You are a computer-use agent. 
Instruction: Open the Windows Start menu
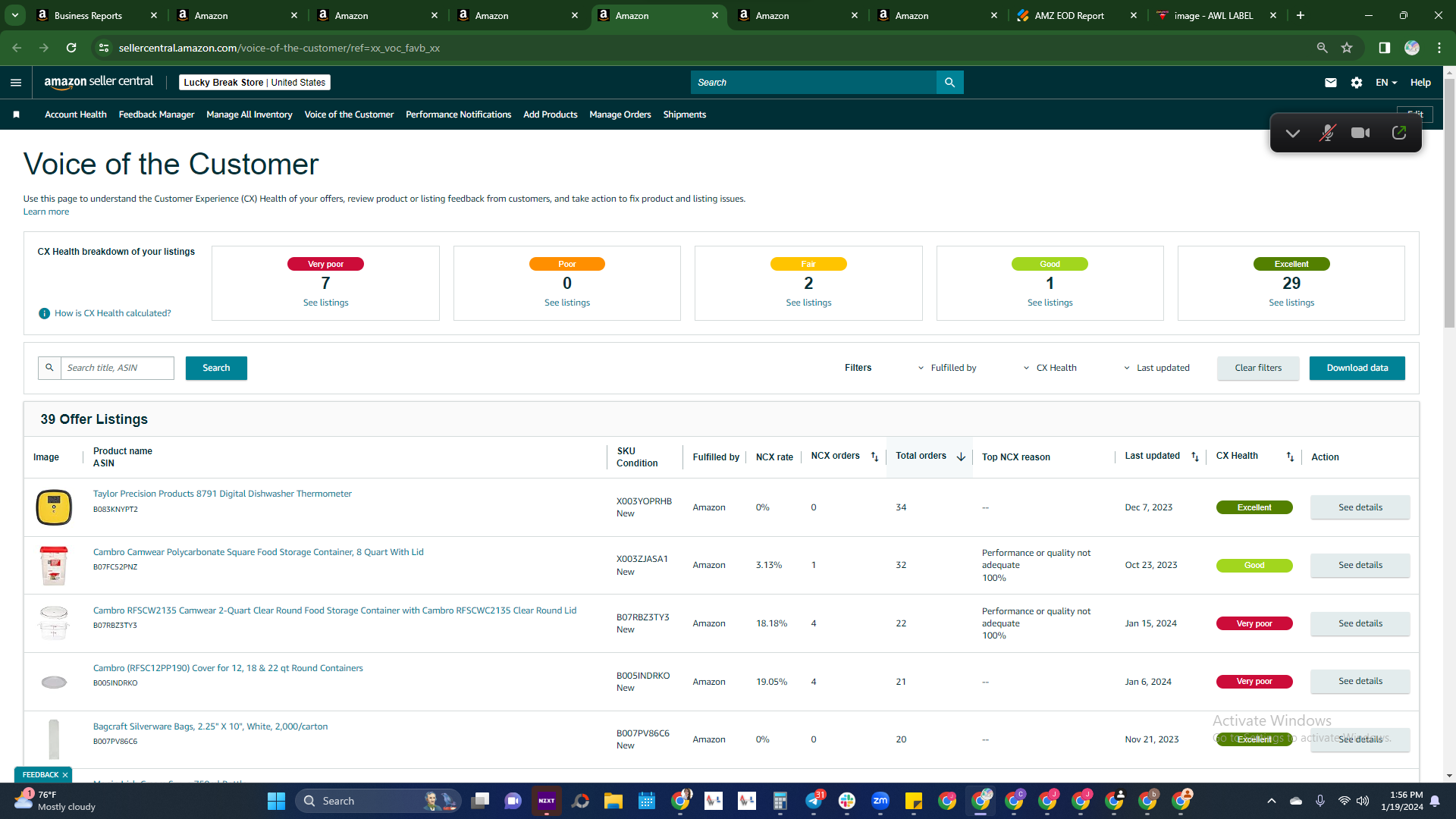[x=276, y=801]
